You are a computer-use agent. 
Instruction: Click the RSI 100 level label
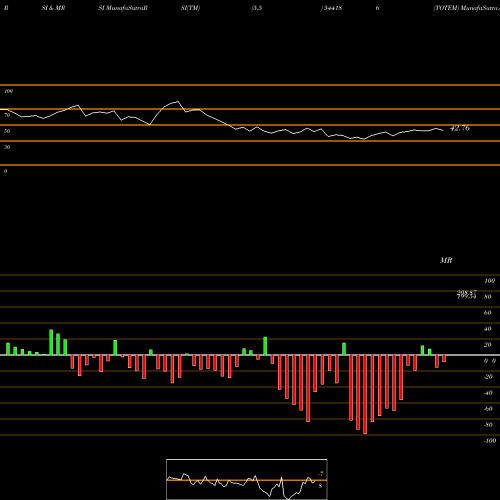(x=8, y=91)
